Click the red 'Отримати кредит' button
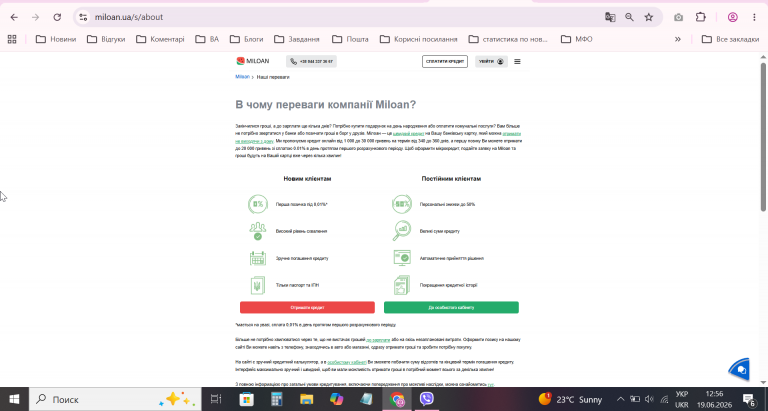 [307, 308]
